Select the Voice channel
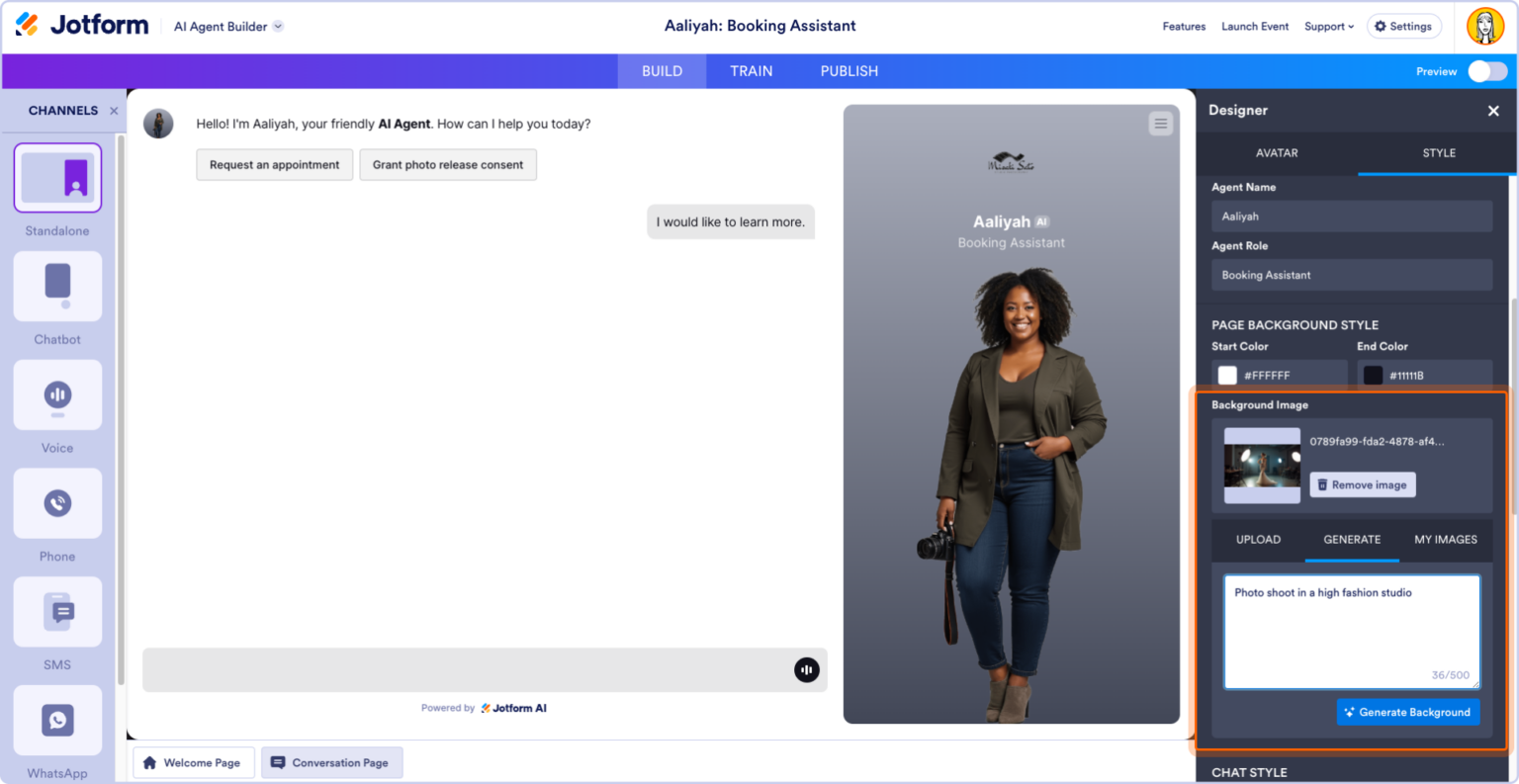Screen dimensions: 1519x784 point(56,394)
